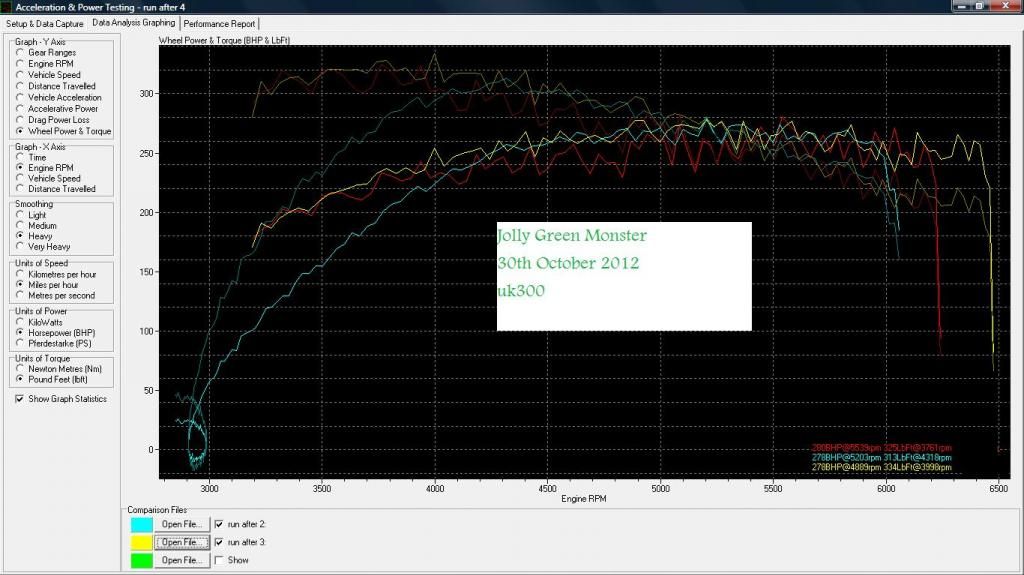This screenshot has width=1024, height=575.
Task: Click Open File next to cyan swatch
Action: pyautogui.click(x=181, y=524)
